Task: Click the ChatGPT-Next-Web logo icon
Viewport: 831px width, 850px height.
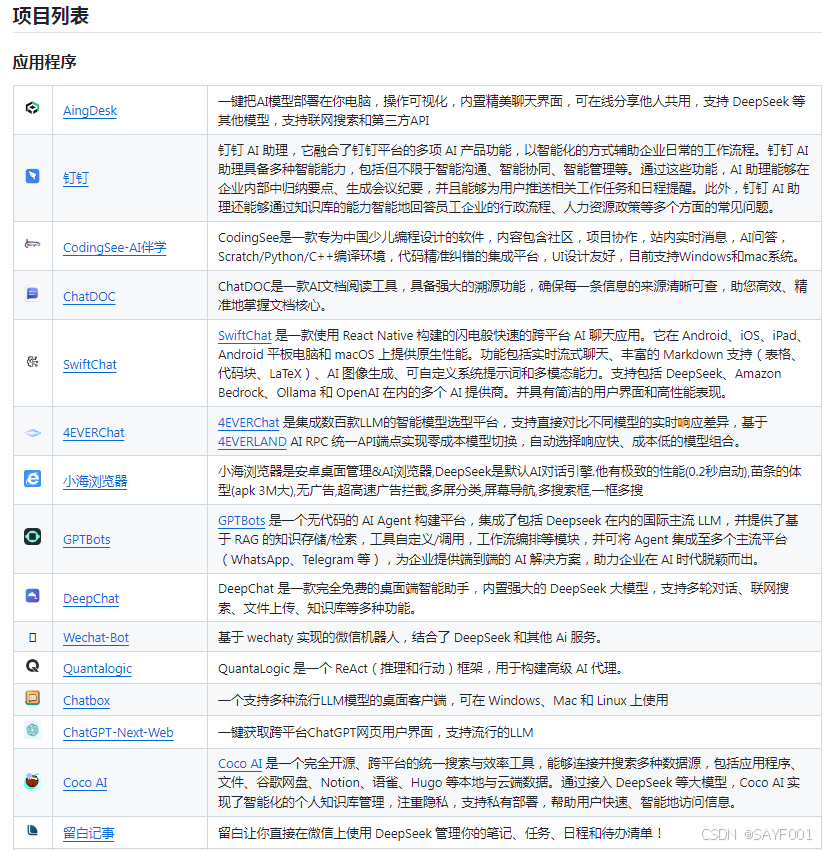Action: 33,730
